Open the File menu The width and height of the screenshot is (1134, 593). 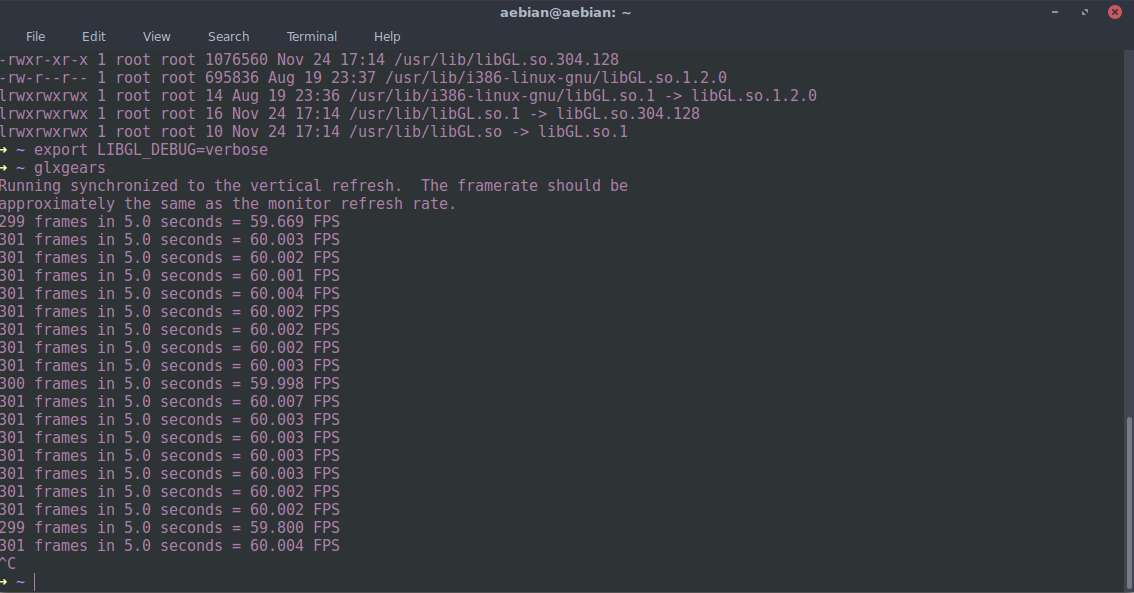click(35, 36)
